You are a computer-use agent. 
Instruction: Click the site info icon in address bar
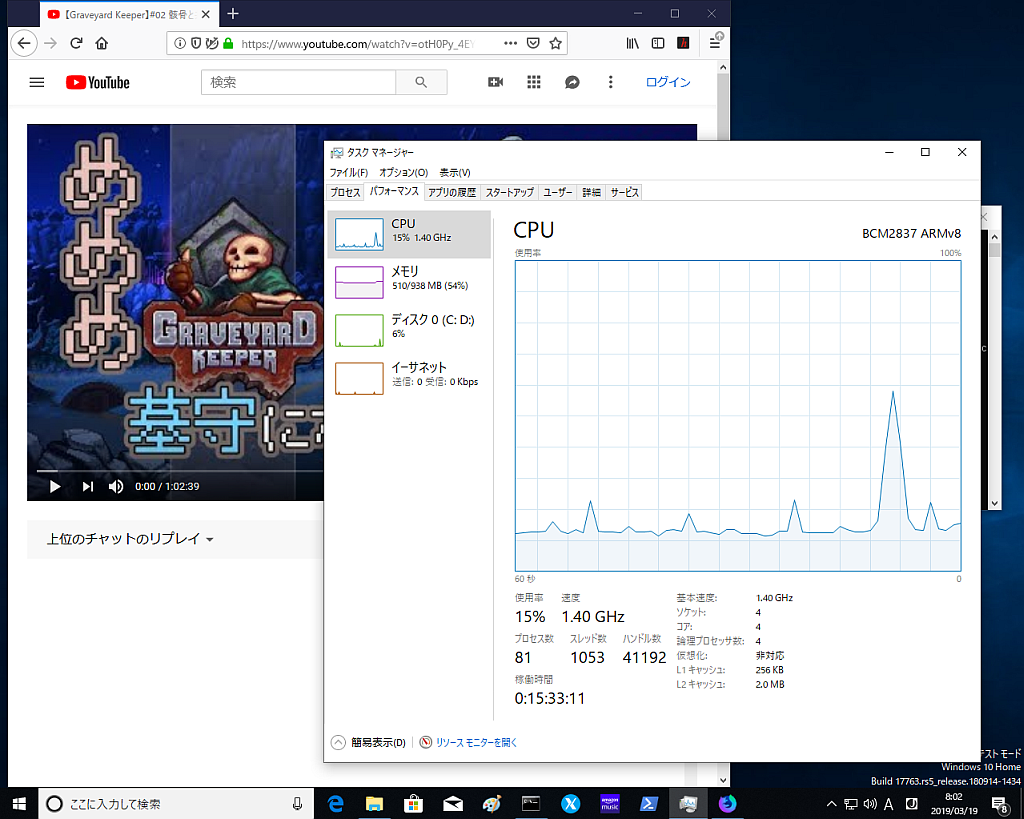180,44
